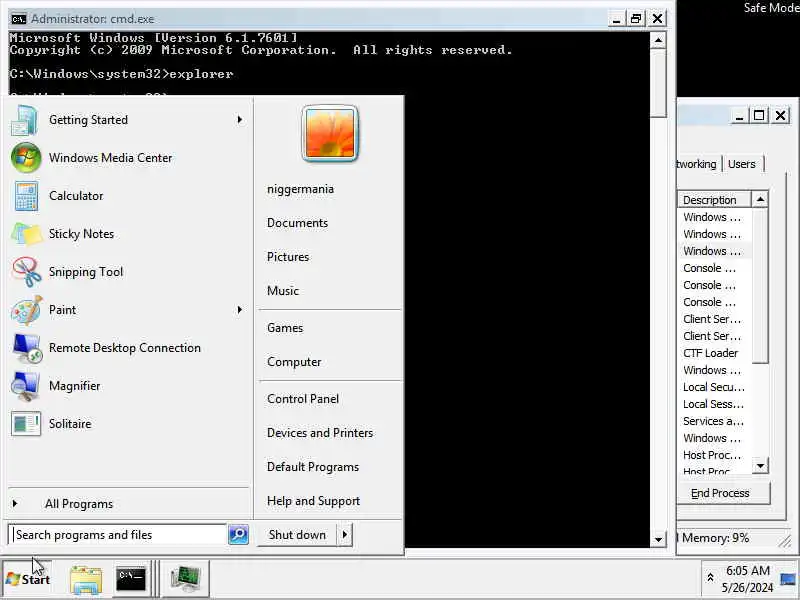Image resolution: width=800 pixels, height=600 pixels.
Task: Select the CTF Loader process row
Action: [x=714, y=353]
